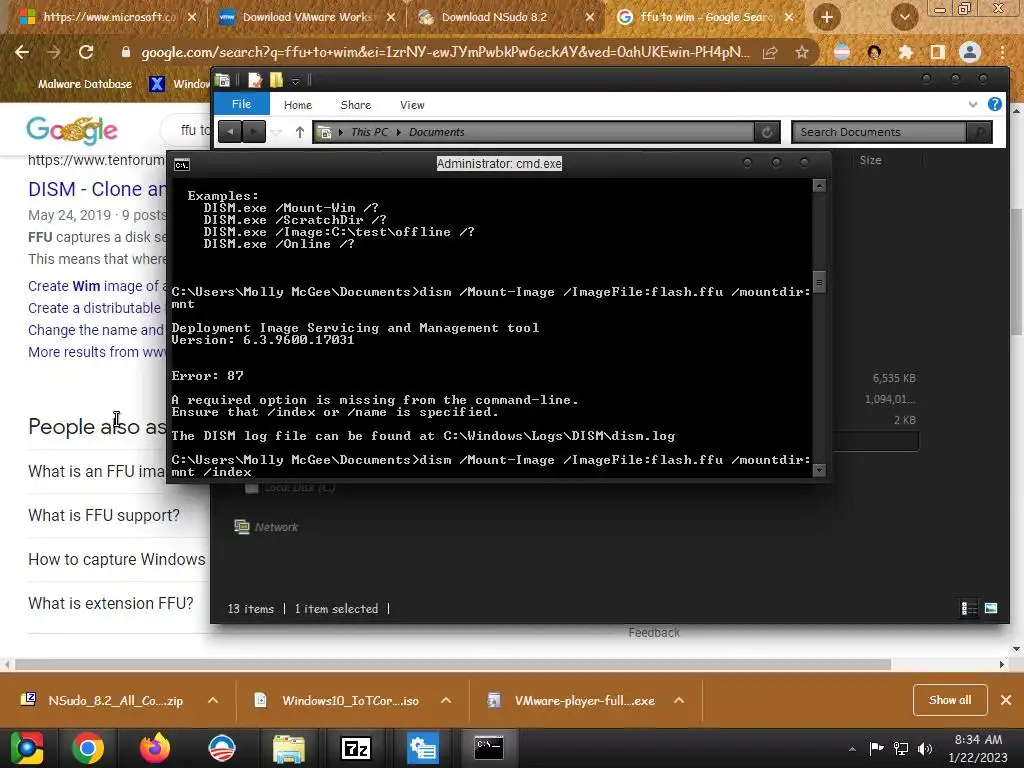The height and width of the screenshot is (768, 1024).
Task: Click Explorer back navigation arrow
Action: pyautogui.click(x=230, y=132)
